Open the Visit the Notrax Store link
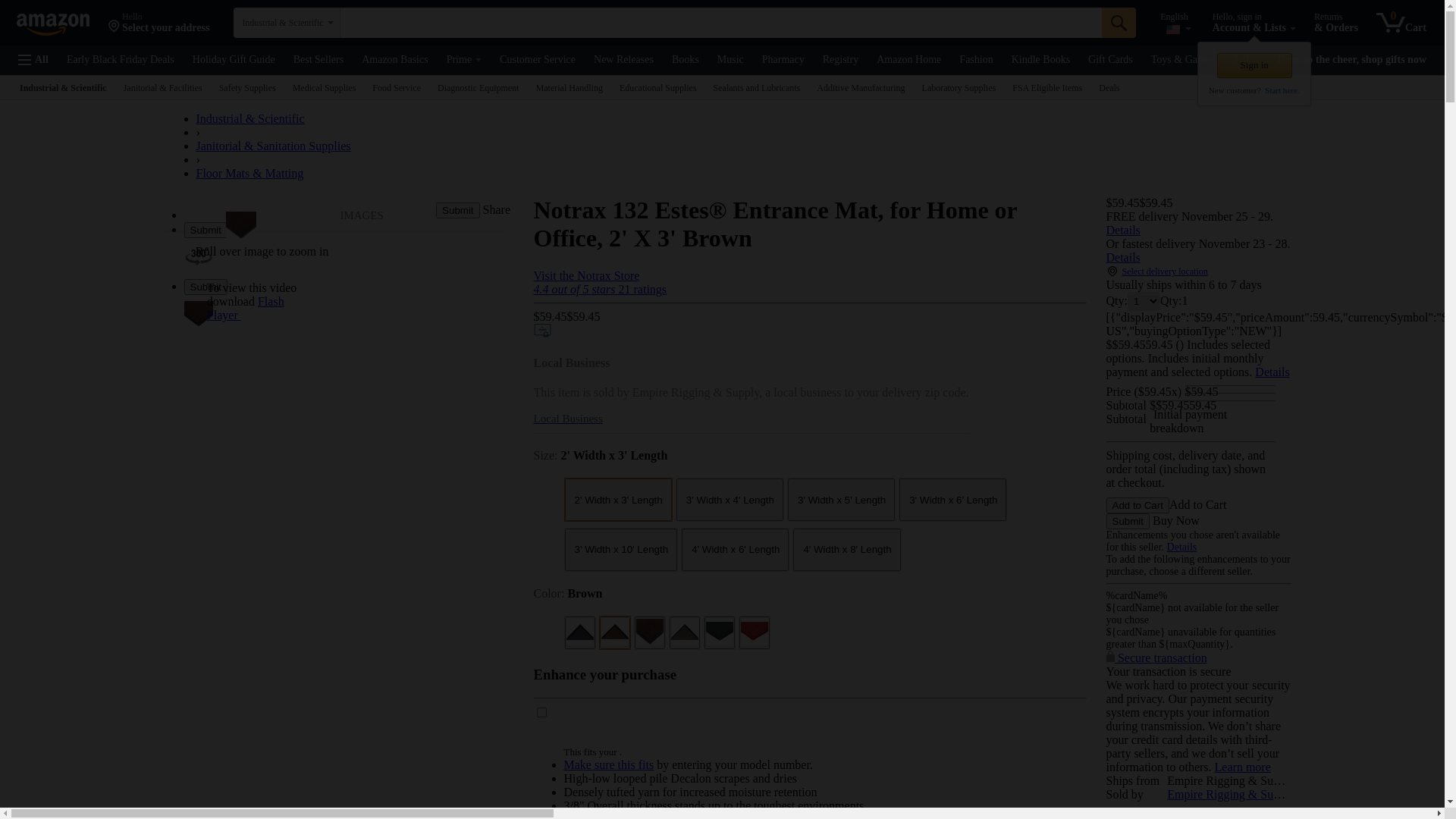1456x819 pixels. (x=586, y=275)
